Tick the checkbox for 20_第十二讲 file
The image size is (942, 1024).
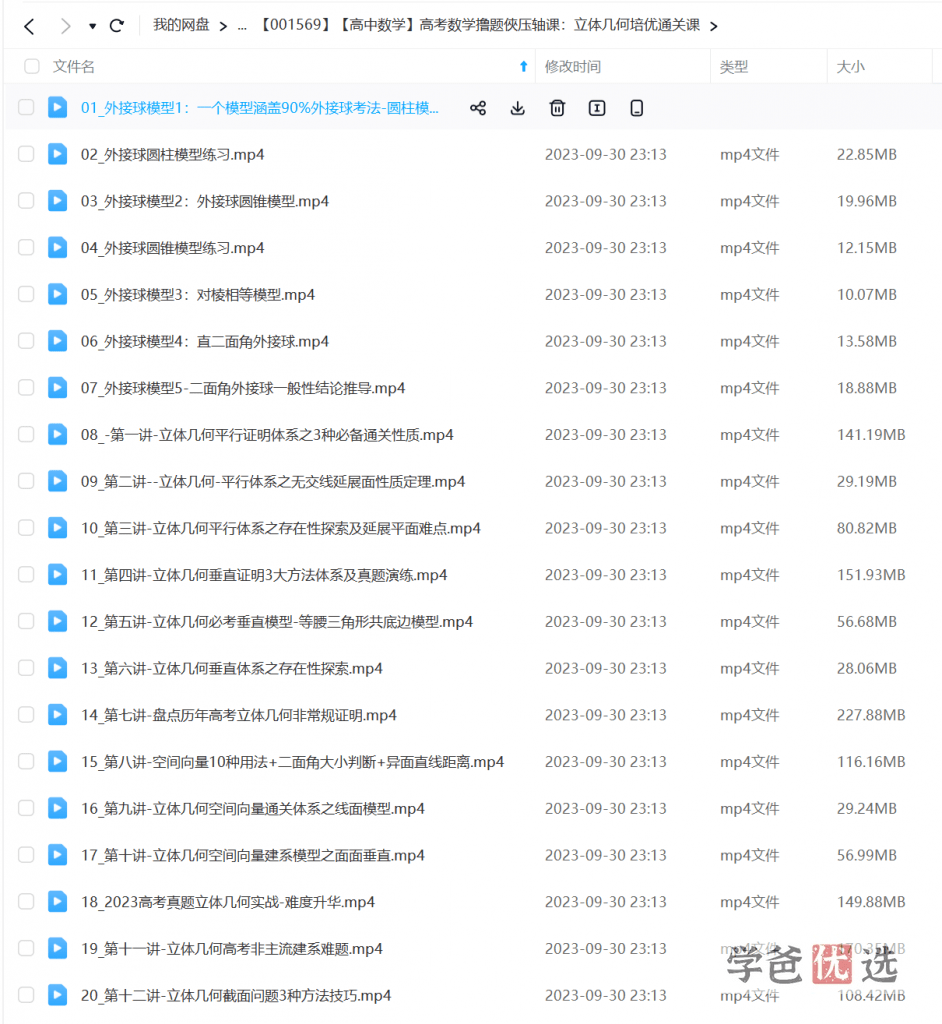pyautogui.click(x=26, y=995)
